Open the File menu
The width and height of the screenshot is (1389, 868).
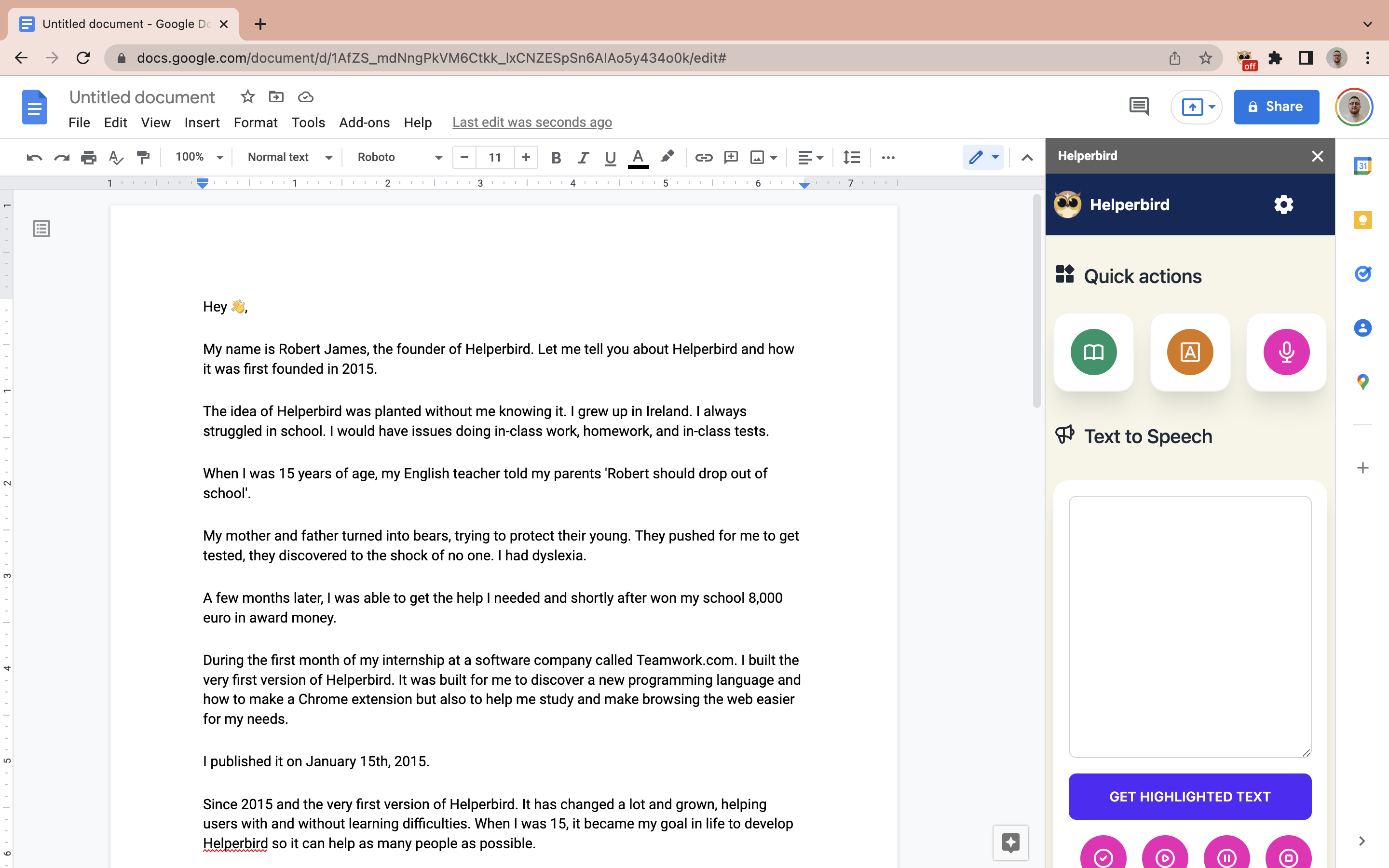pyautogui.click(x=79, y=123)
